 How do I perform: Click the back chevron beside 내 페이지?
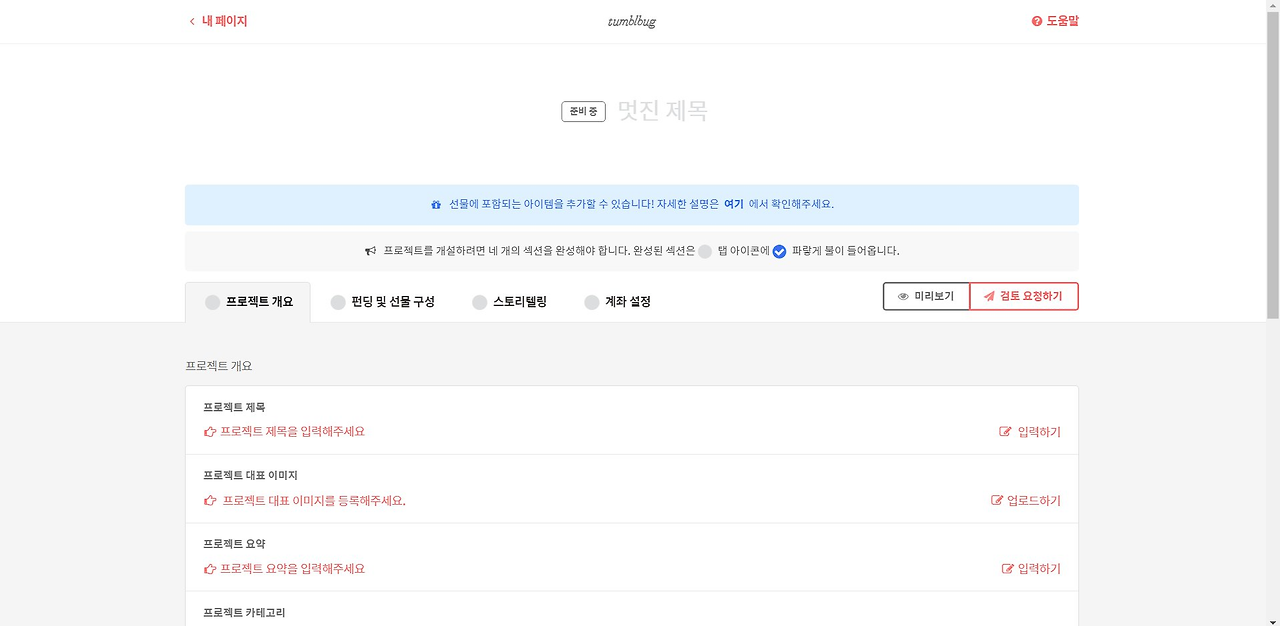(192, 21)
